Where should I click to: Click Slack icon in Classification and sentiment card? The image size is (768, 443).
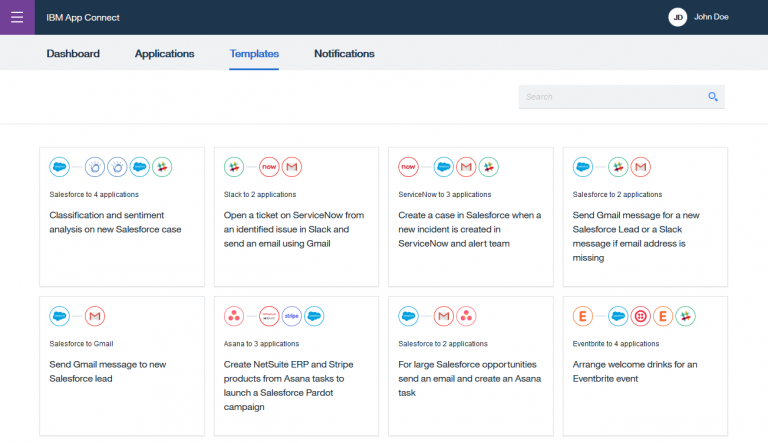(162, 167)
